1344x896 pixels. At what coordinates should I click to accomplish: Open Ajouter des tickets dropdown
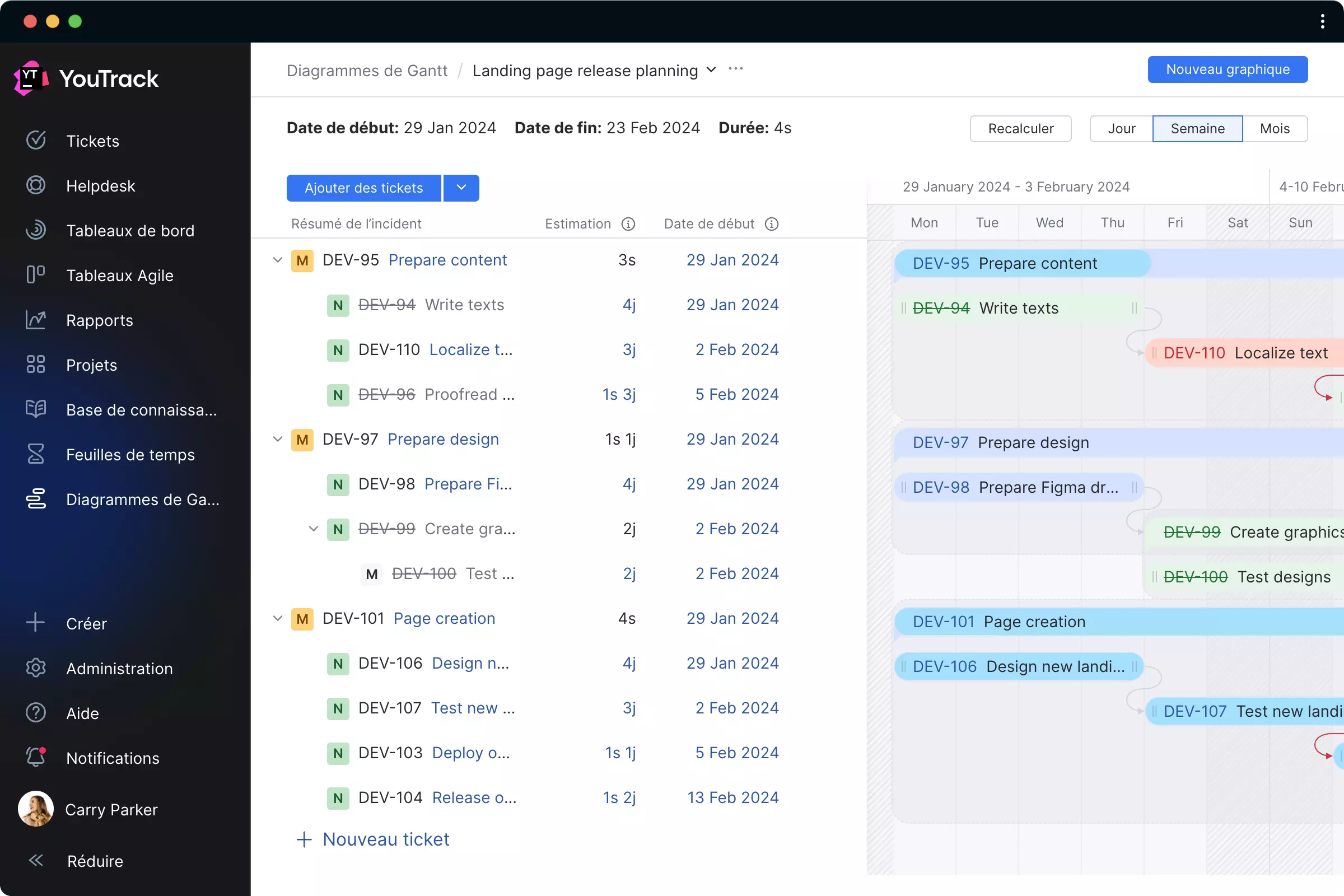(x=461, y=187)
